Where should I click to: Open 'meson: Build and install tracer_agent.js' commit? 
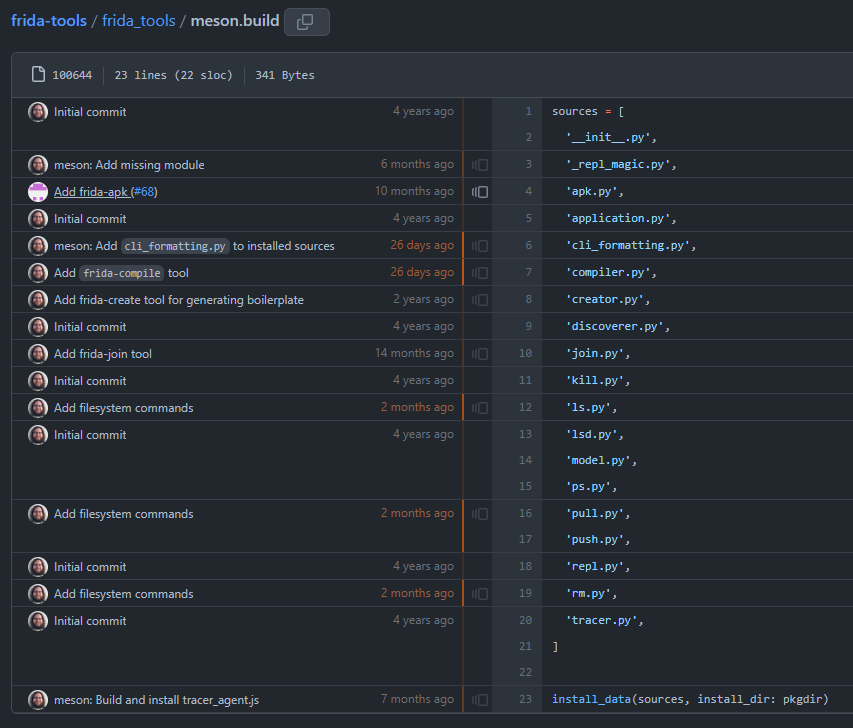(156, 700)
